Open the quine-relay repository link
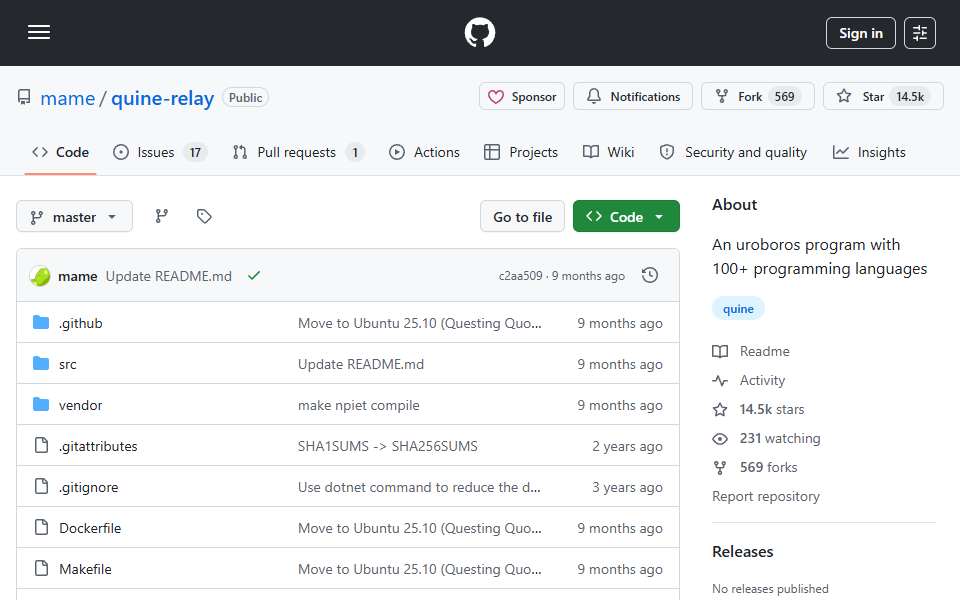Viewport: 960px width, 600px height. pyautogui.click(x=162, y=98)
